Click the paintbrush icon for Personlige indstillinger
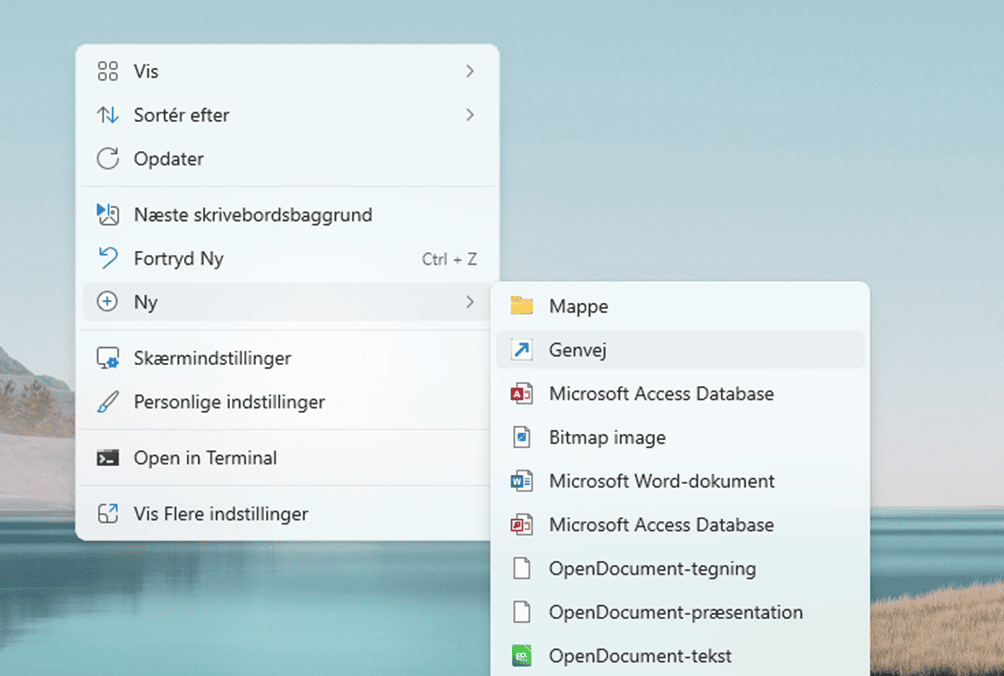This screenshot has height=676, width=1004. (x=107, y=402)
